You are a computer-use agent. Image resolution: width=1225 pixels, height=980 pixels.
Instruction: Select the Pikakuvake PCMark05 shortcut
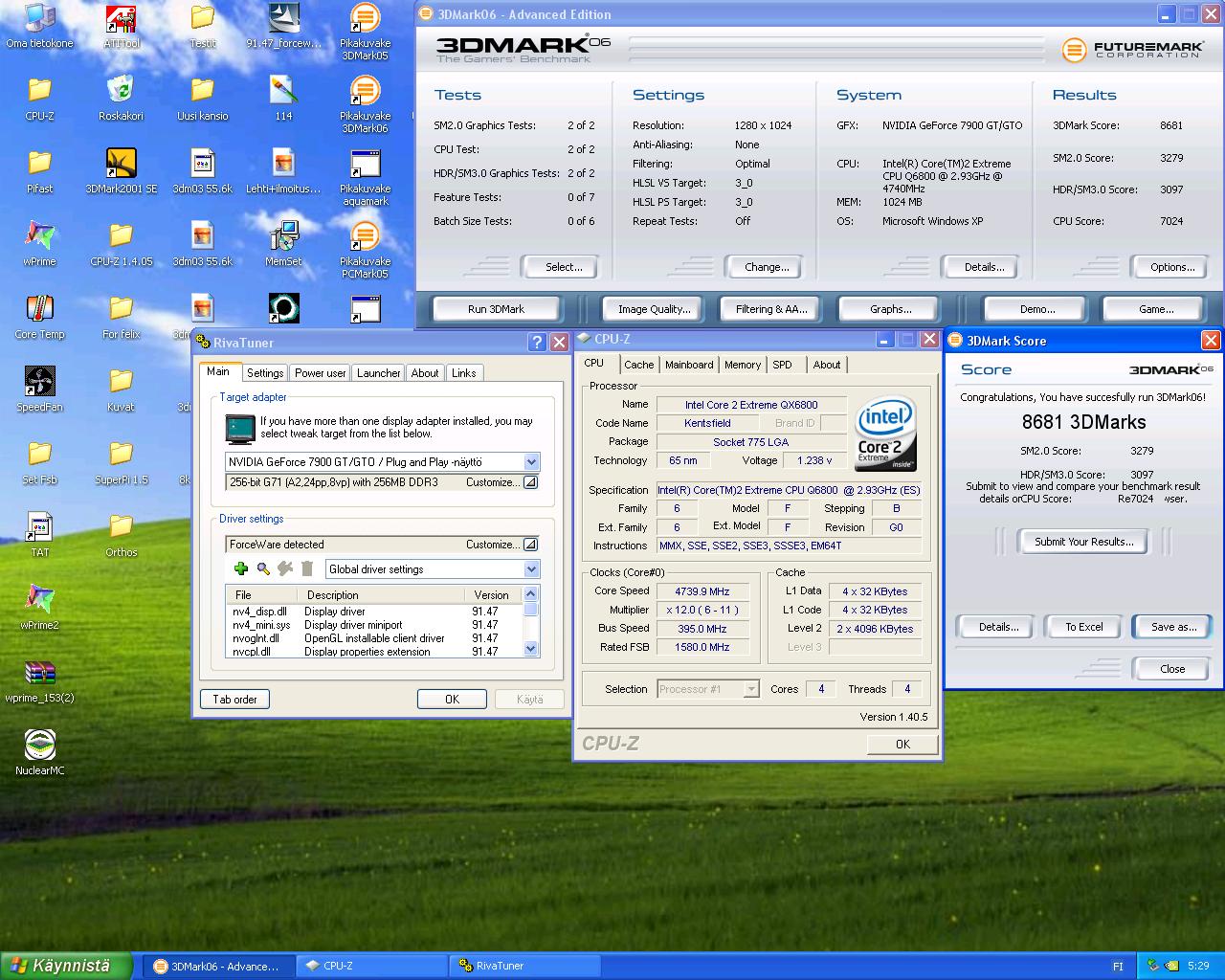(x=365, y=250)
